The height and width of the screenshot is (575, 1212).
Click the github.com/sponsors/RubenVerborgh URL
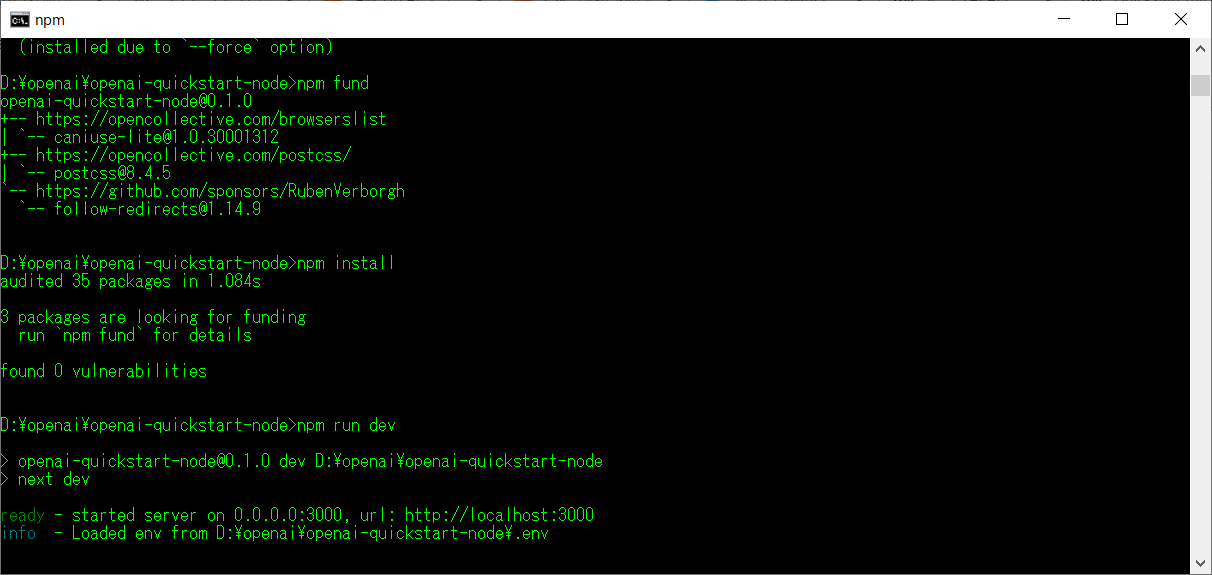[x=220, y=191]
